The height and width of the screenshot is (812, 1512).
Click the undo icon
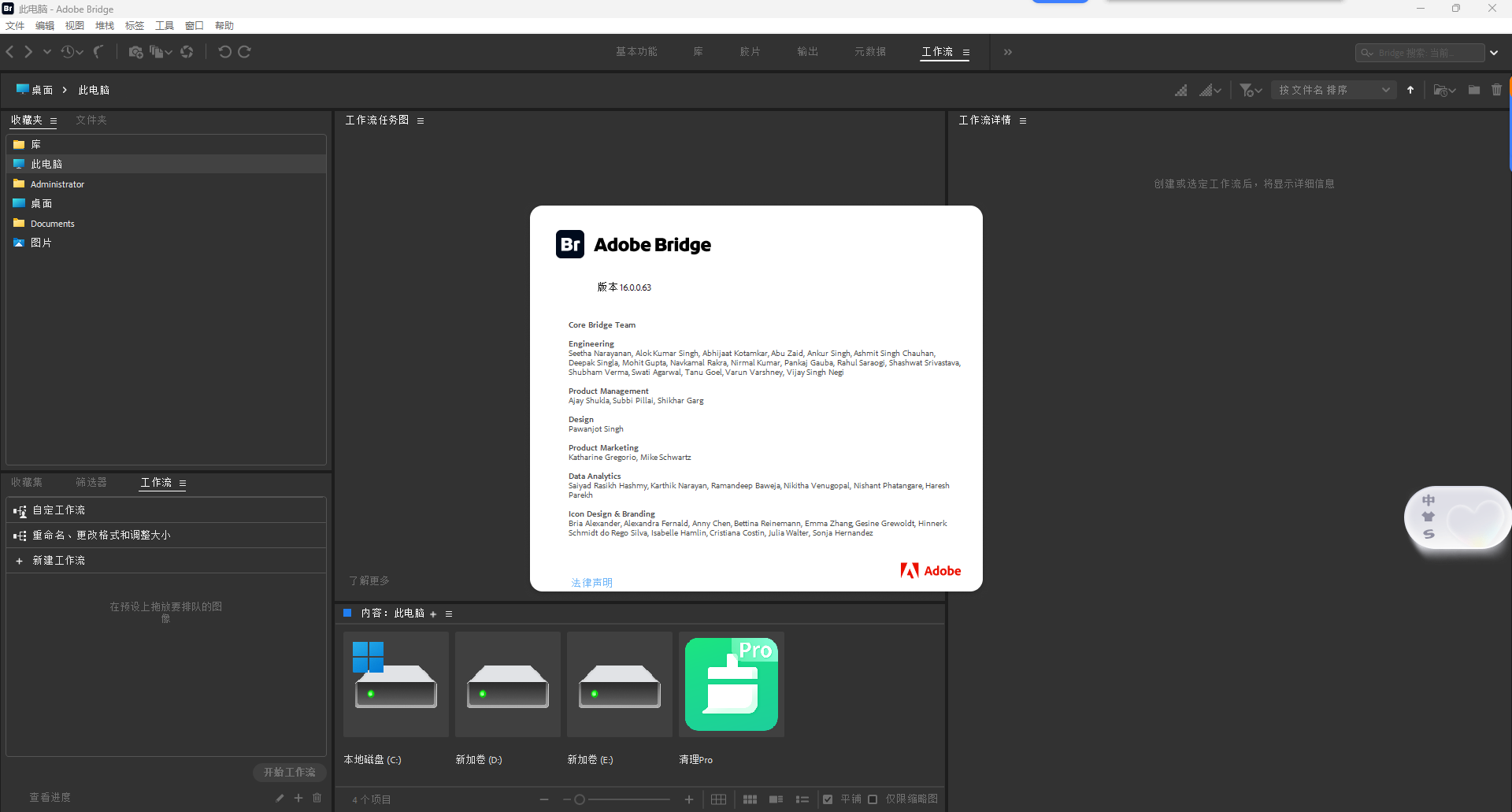point(225,52)
